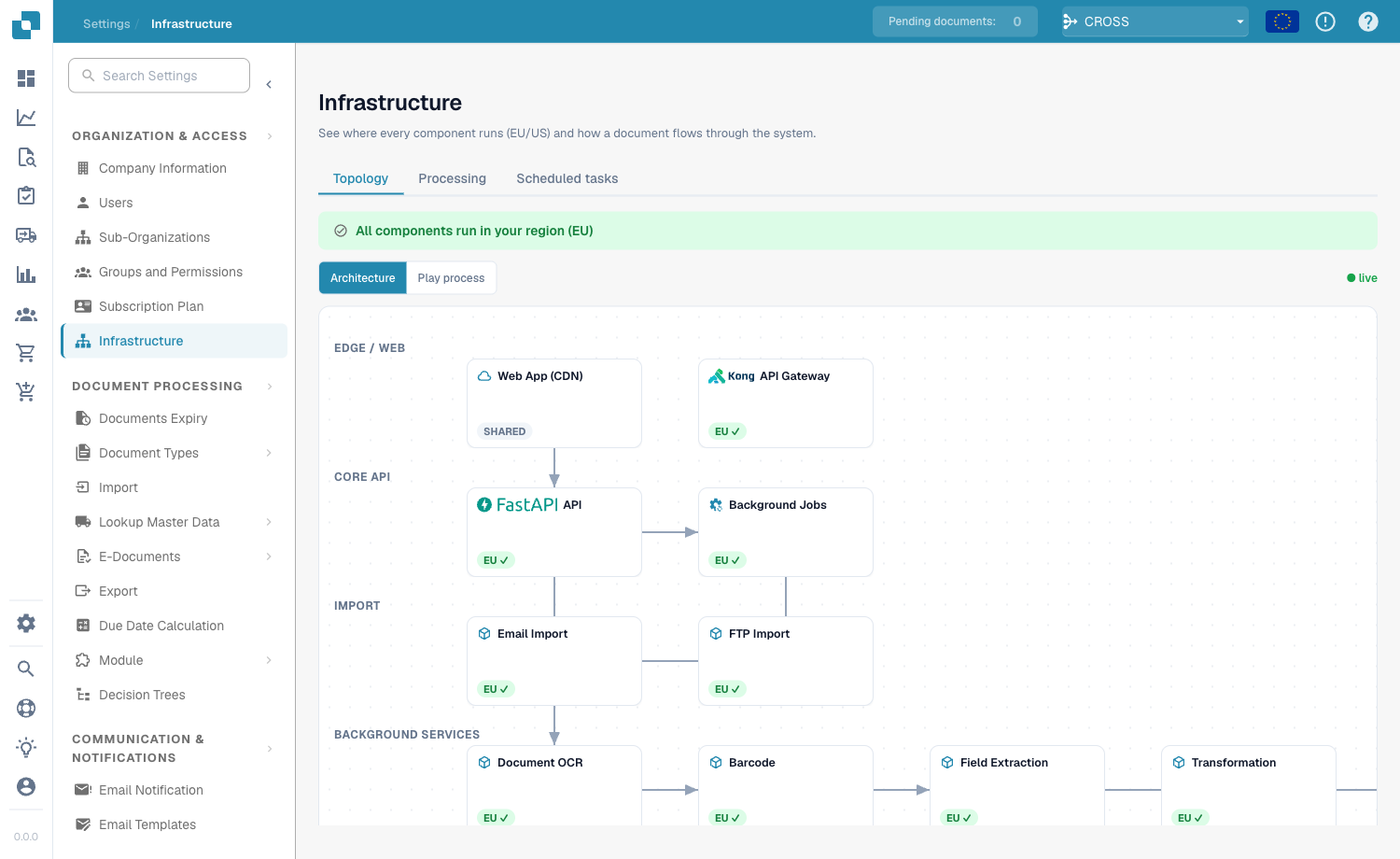Open the lightbulb tips icon
1400x859 pixels.
(x=26, y=747)
